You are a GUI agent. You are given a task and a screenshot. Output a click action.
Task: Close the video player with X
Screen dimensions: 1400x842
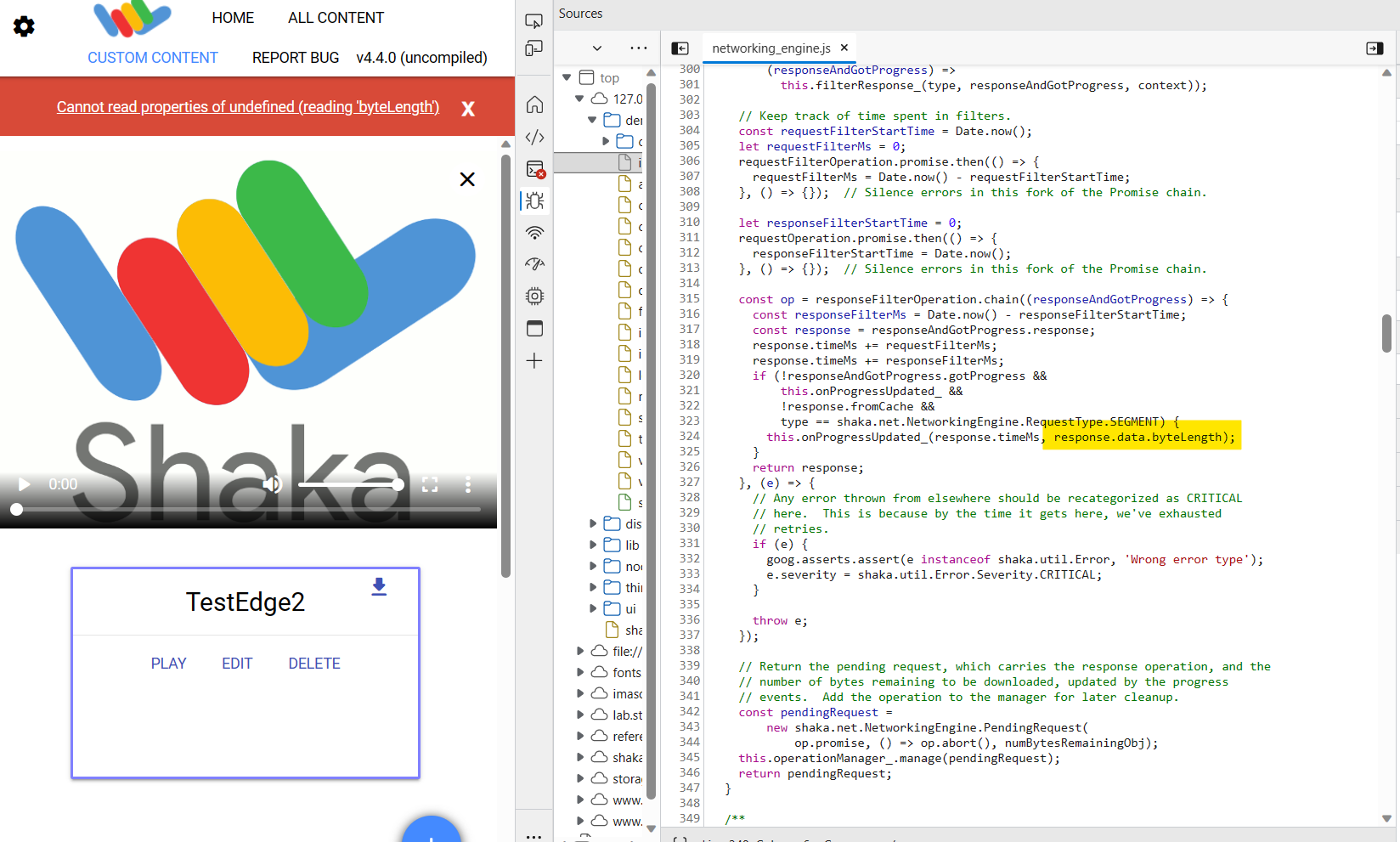coord(467,179)
